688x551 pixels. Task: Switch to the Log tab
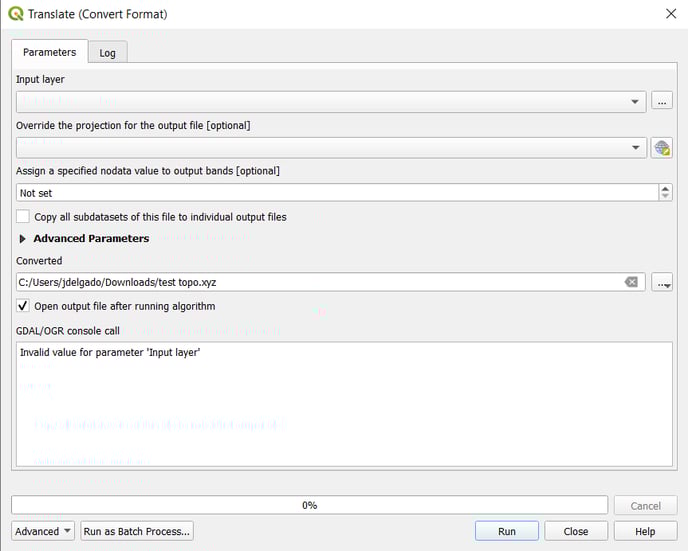pos(108,53)
